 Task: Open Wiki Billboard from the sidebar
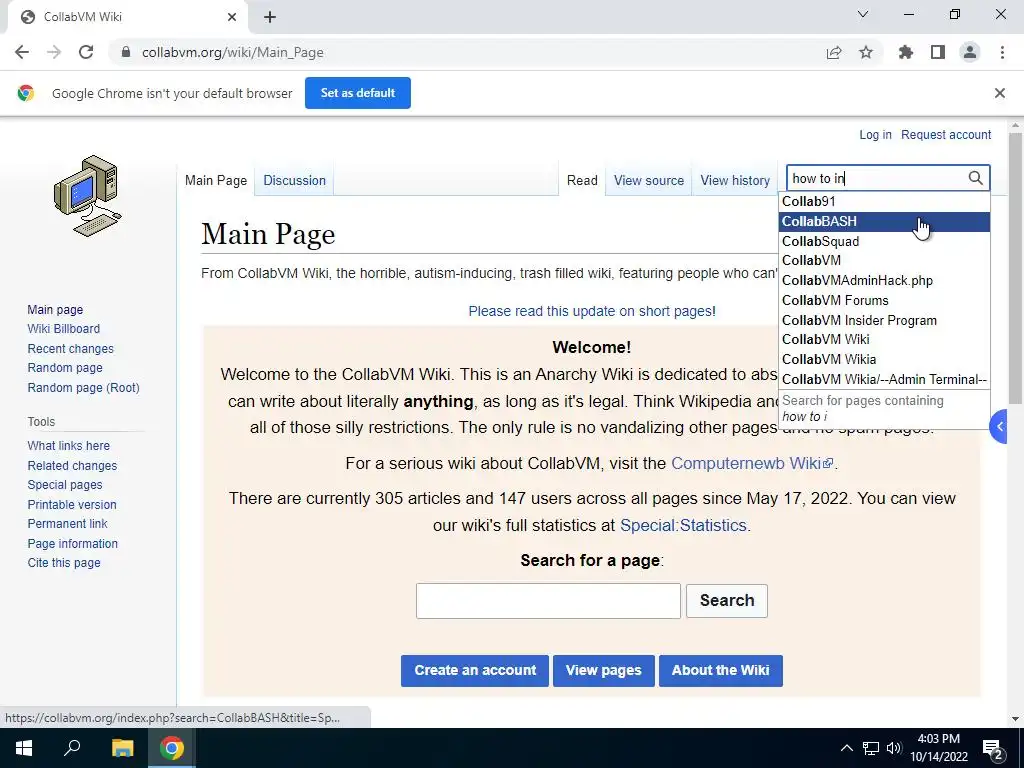pos(63,328)
